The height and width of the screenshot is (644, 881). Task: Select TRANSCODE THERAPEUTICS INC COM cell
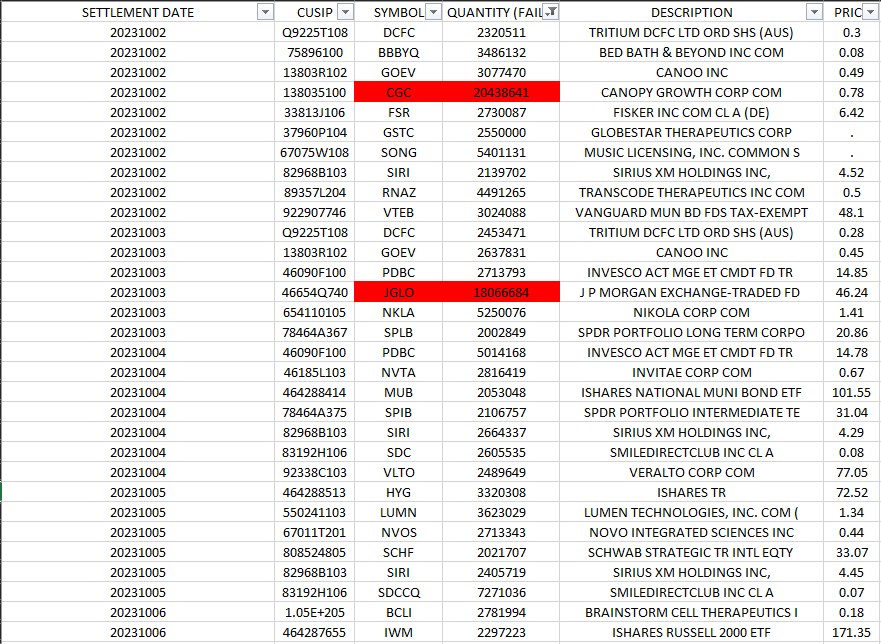pyautogui.click(x=692, y=192)
